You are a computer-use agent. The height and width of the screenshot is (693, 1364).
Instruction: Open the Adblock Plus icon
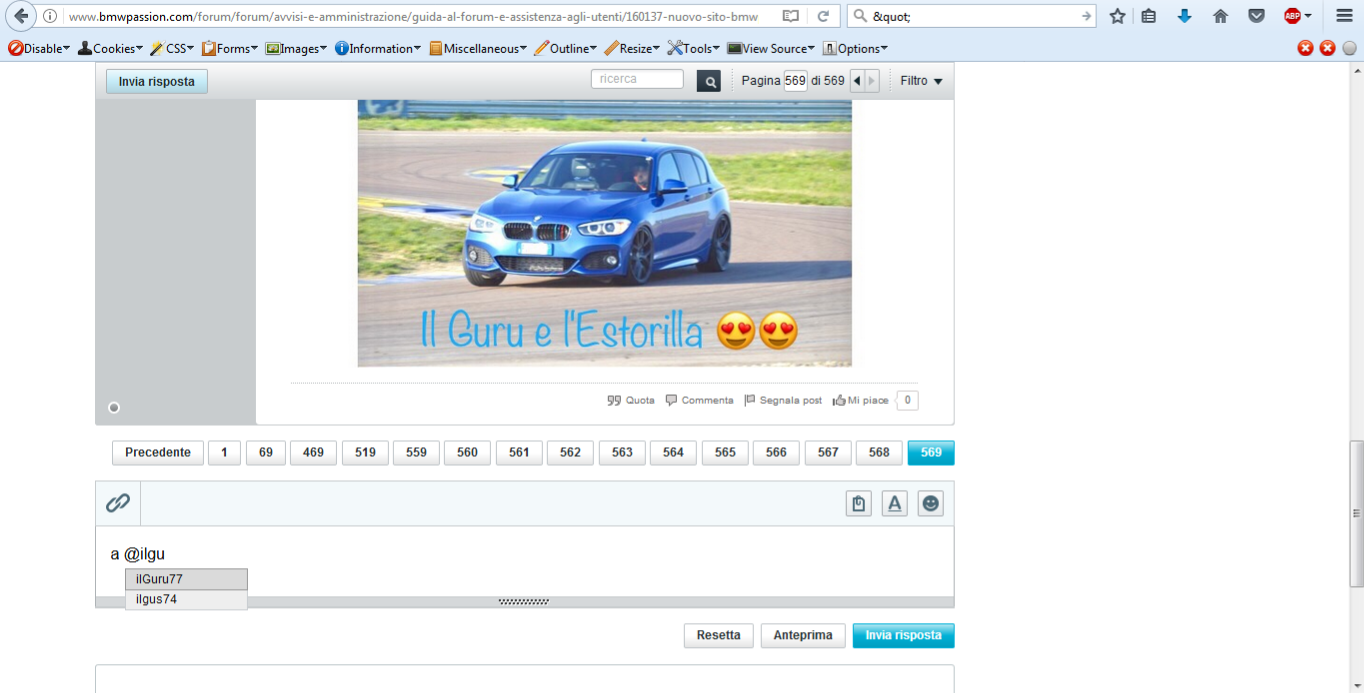(x=1293, y=16)
